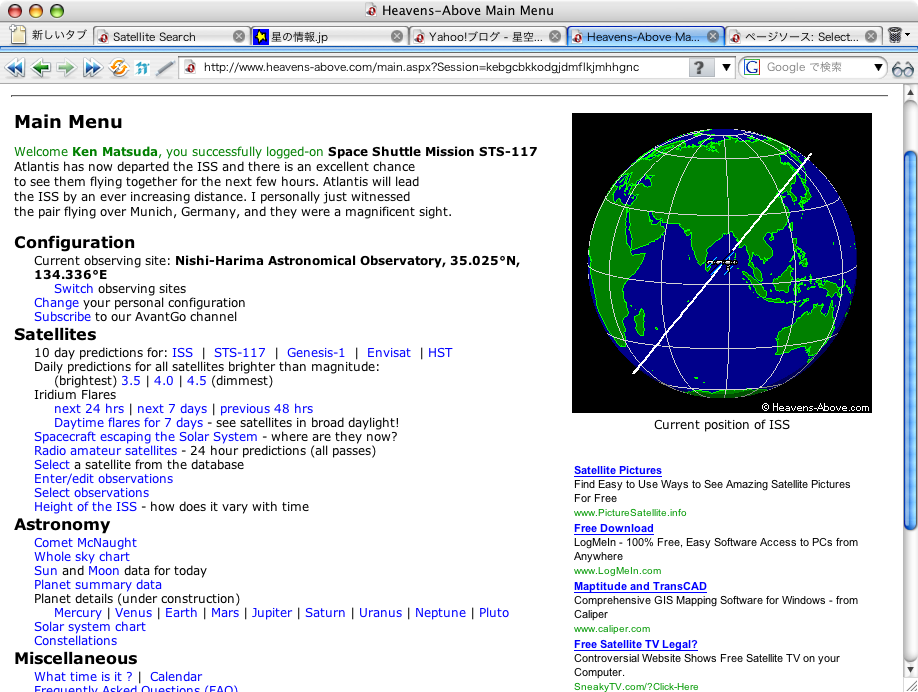Open Iridium flares next 7 days
The image size is (918, 692).
(172, 409)
